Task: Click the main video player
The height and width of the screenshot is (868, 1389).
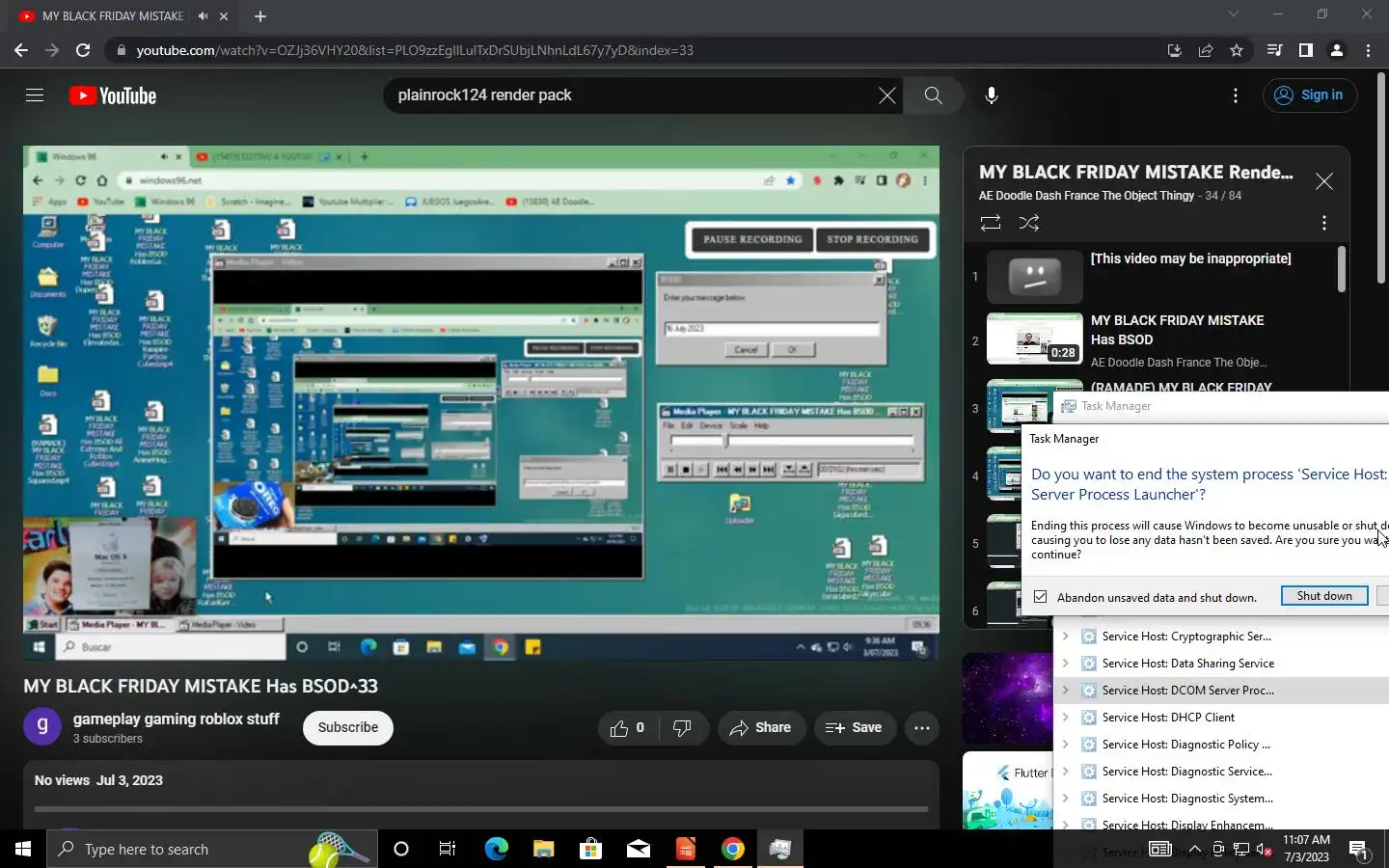Action: pyautogui.click(x=481, y=403)
